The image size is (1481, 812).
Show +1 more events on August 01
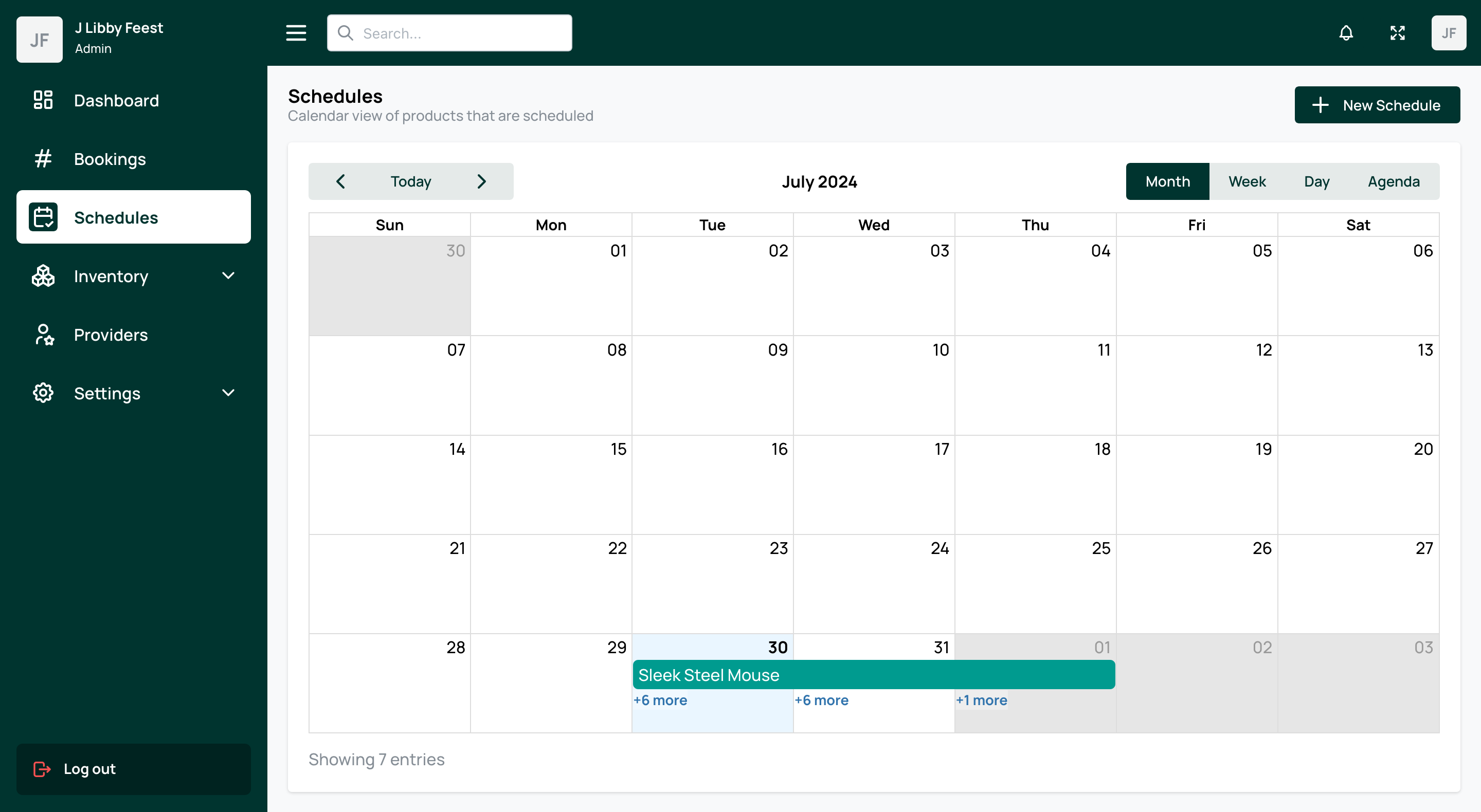tap(981, 700)
